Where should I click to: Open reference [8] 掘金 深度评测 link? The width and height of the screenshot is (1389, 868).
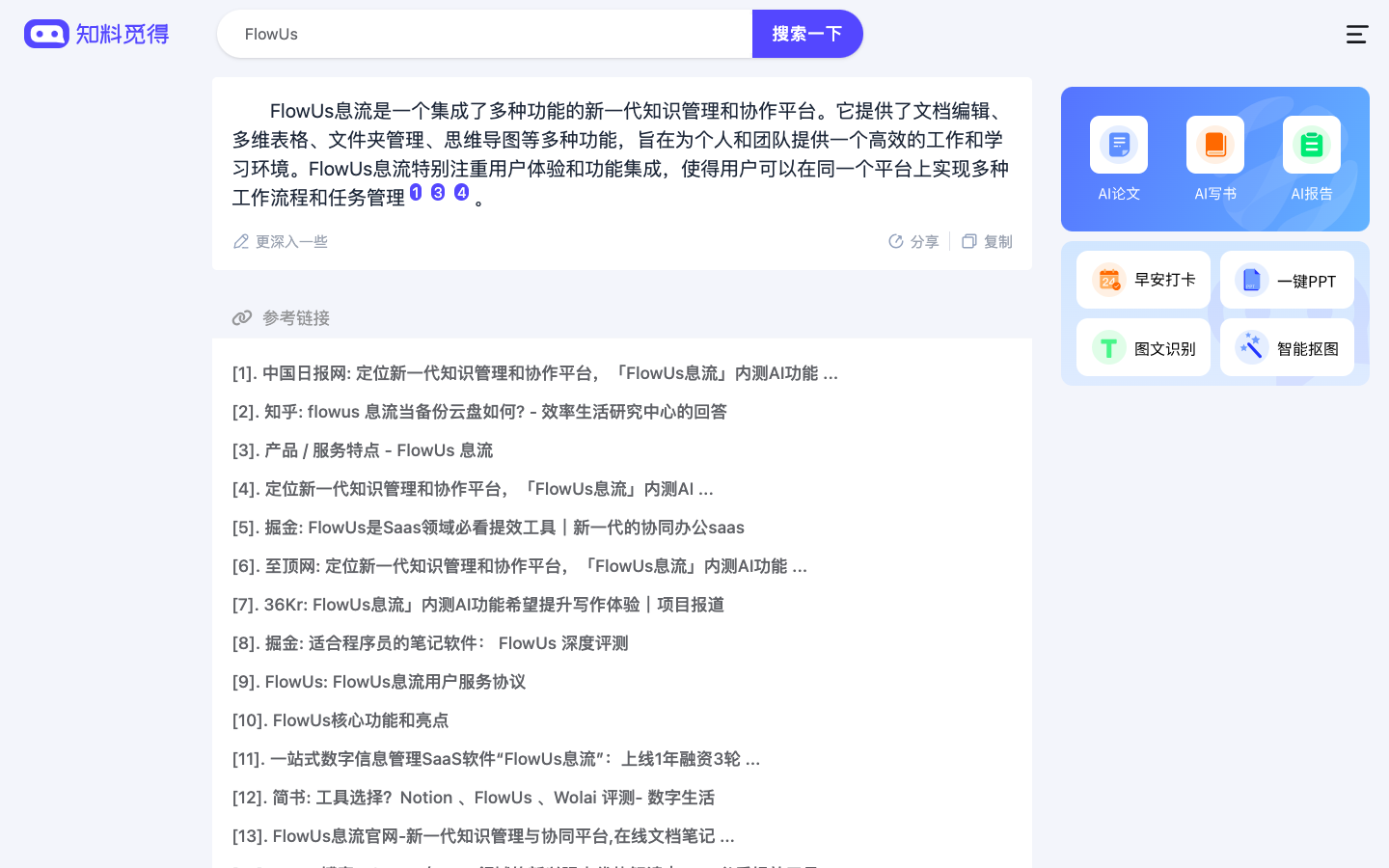(430, 643)
